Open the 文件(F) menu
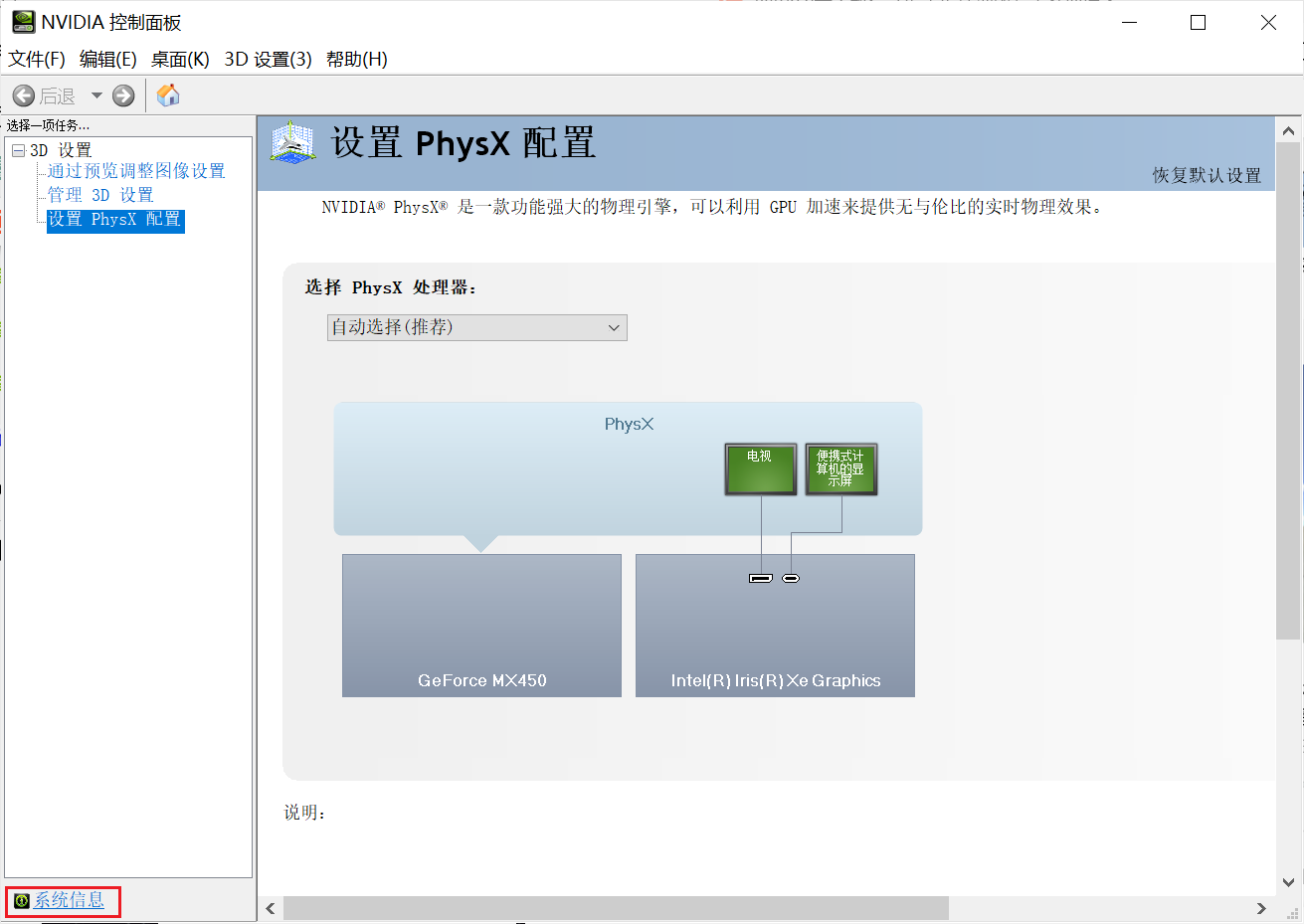 [37, 59]
